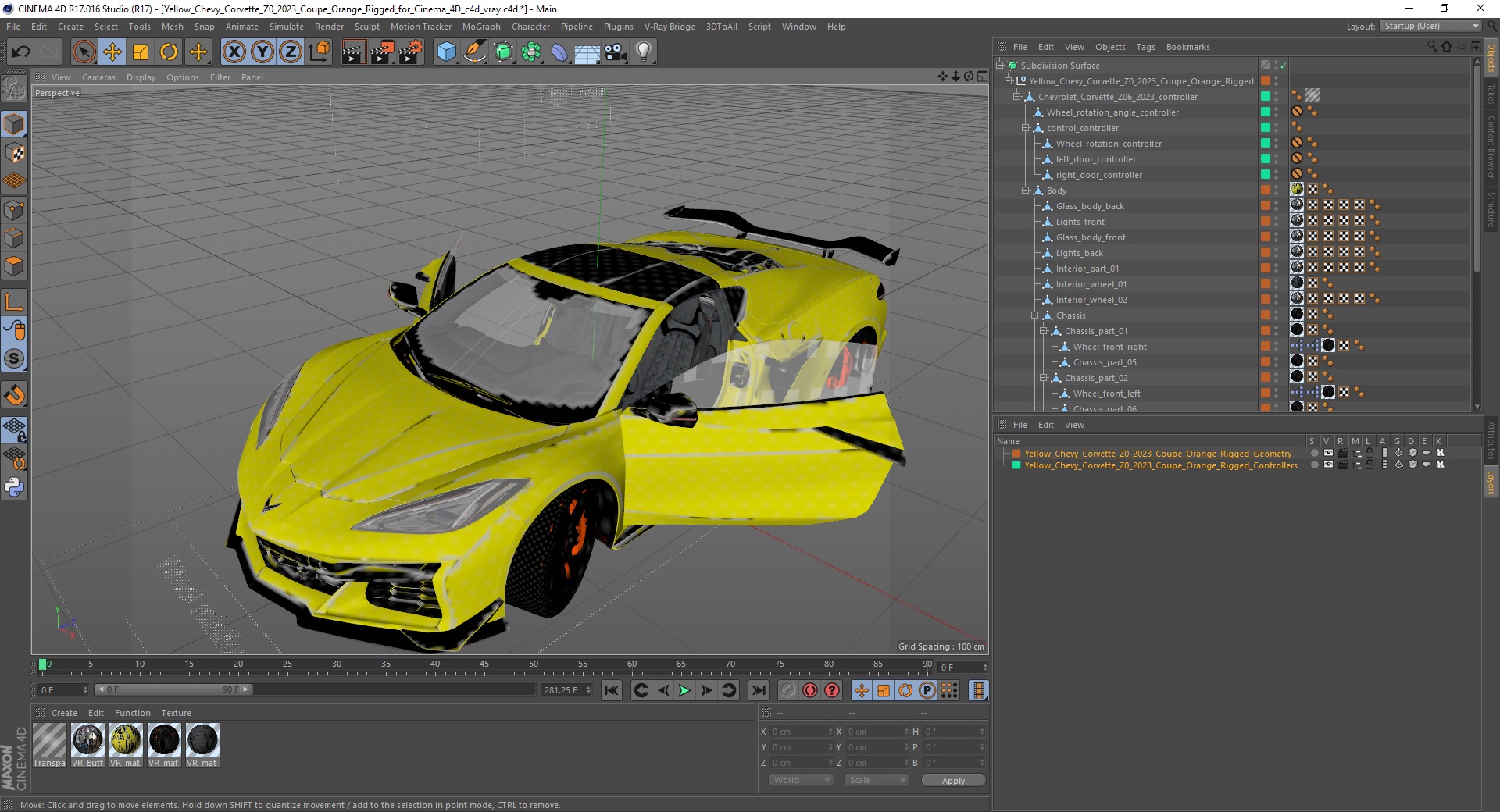Enable Polygons mode in left sidebar
1500x812 pixels.
click(x=14, y=266)
